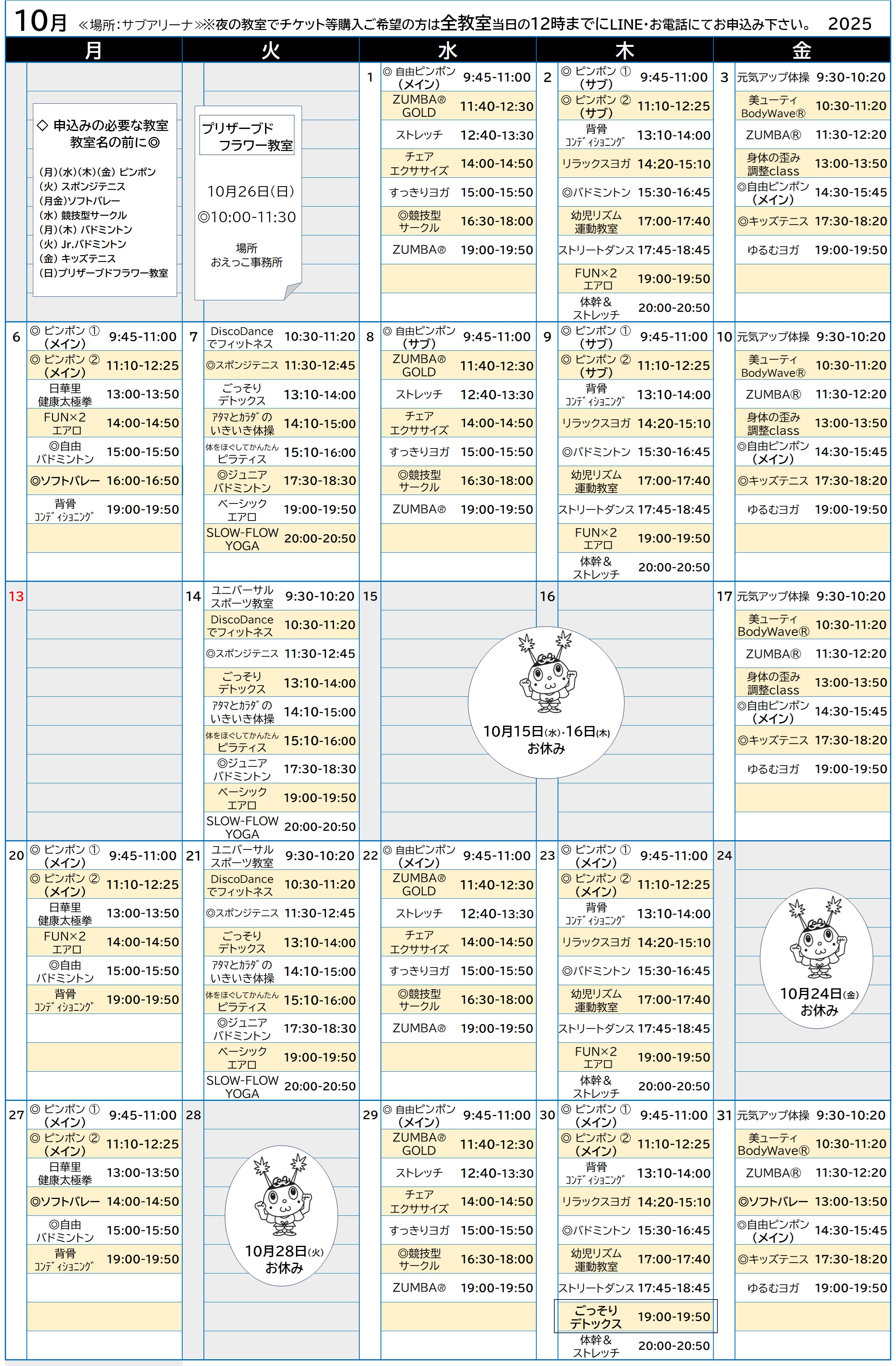Click ごっそりデトックス 19:00-19:50 on the 30th
The width and height of the screenshot is (896, 1366).
click(x=635, y=1317)
